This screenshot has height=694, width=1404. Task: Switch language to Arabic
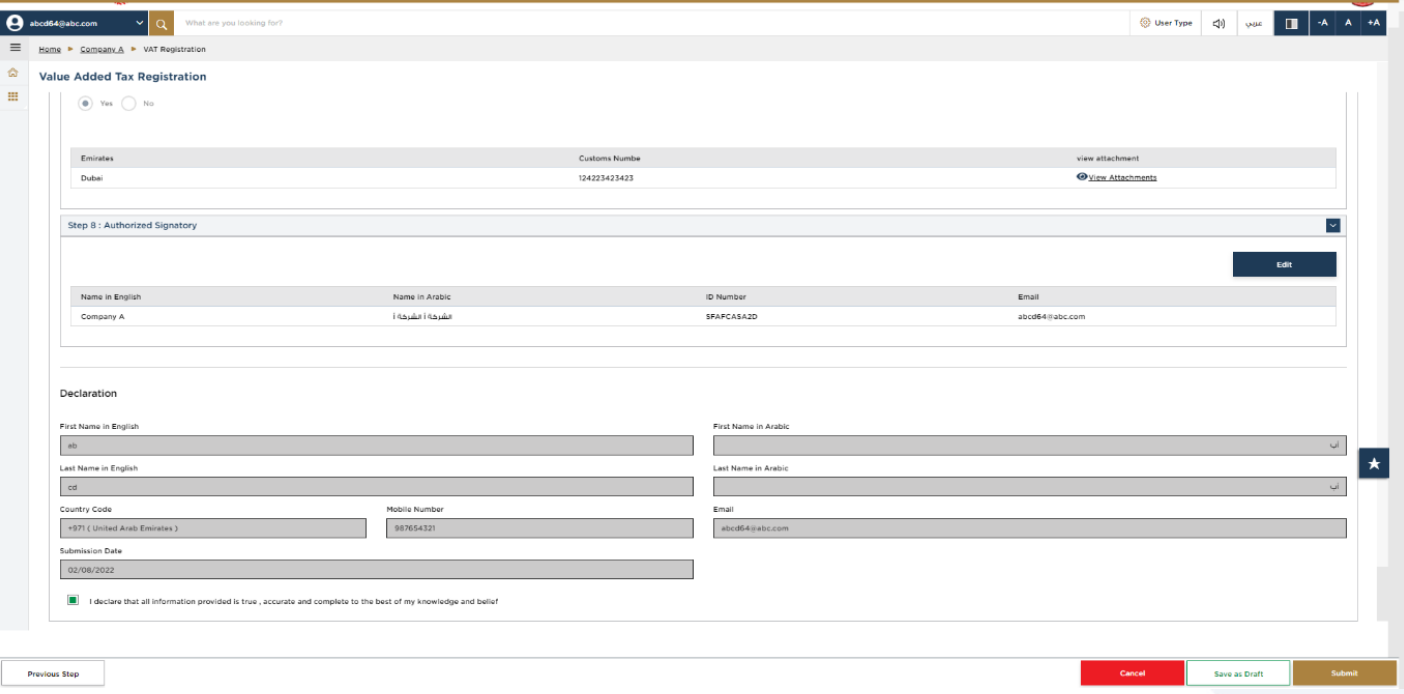[1254, 23]
